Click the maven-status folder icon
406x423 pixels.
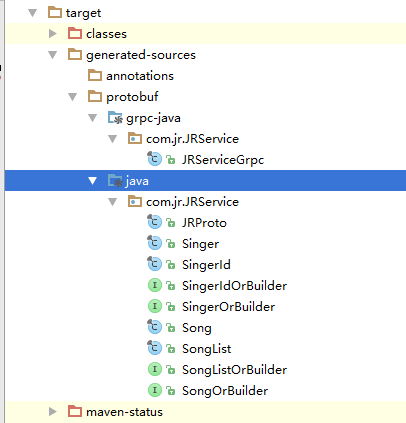(75, 411)
